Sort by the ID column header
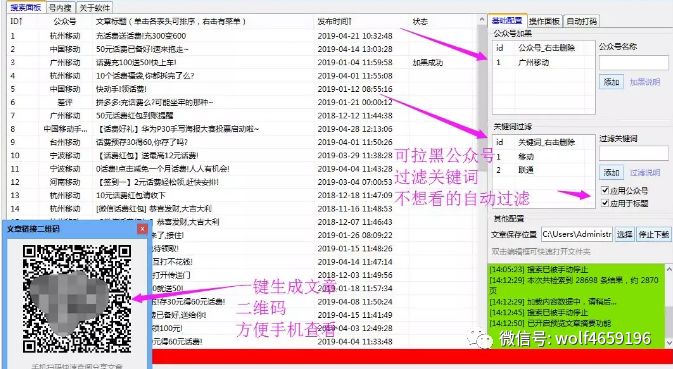This screenshot has width=673, height=369. point(16,21)
